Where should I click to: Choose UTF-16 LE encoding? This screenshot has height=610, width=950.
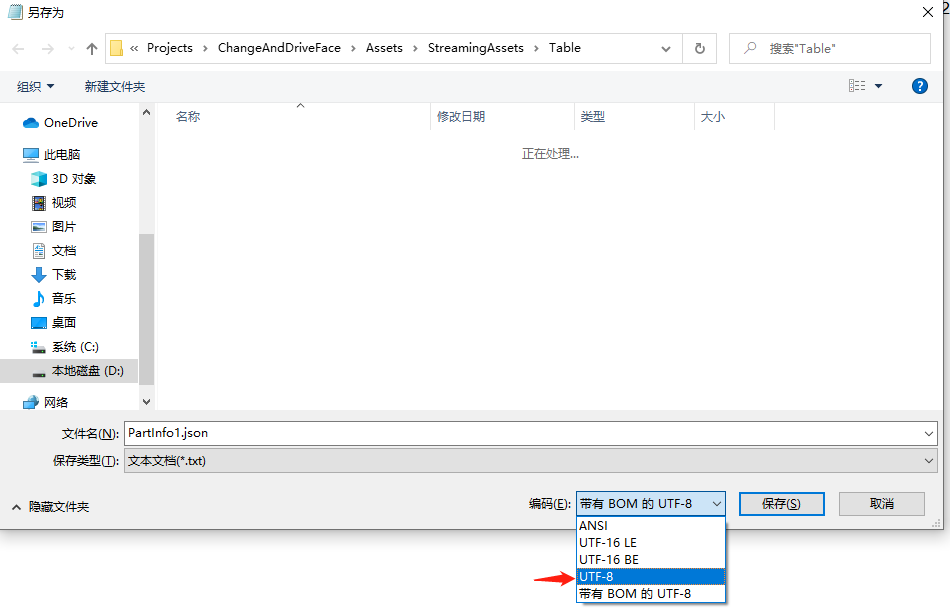[651, 543]
